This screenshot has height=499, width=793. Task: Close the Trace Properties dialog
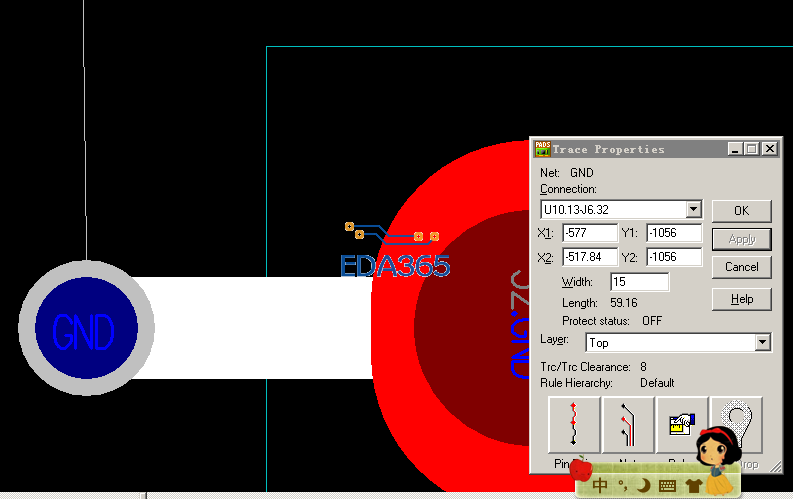770,149
